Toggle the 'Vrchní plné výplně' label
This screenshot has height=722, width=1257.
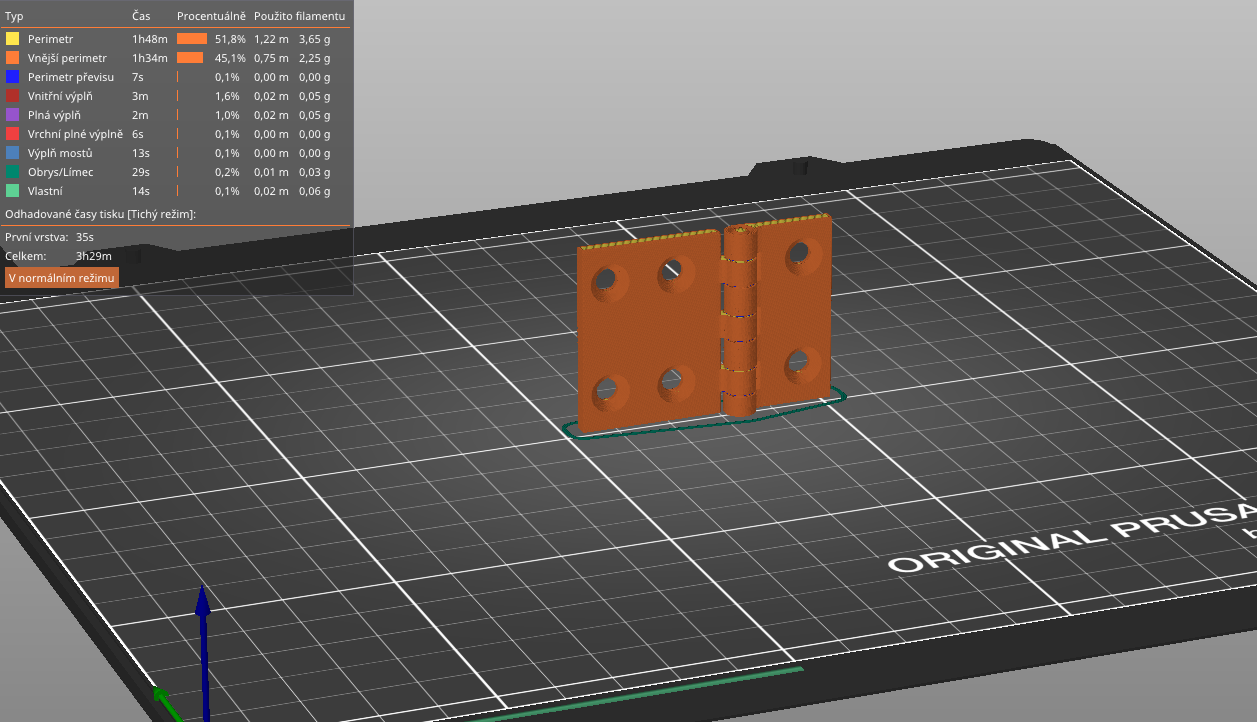click(x=75, y=133)
